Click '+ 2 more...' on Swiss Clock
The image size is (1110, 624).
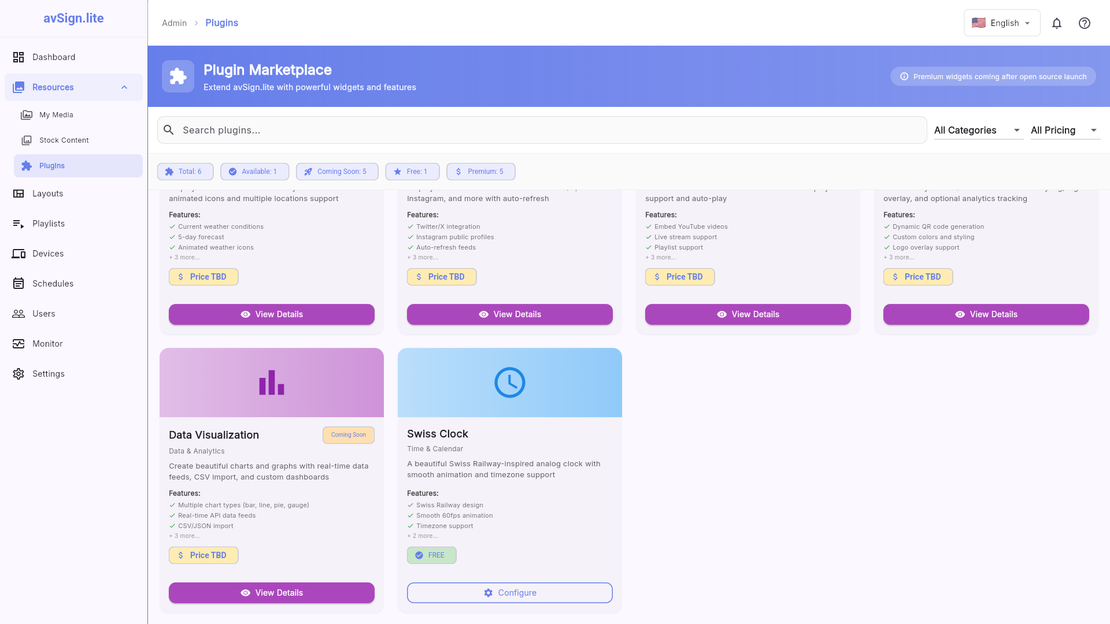[423, 536]
